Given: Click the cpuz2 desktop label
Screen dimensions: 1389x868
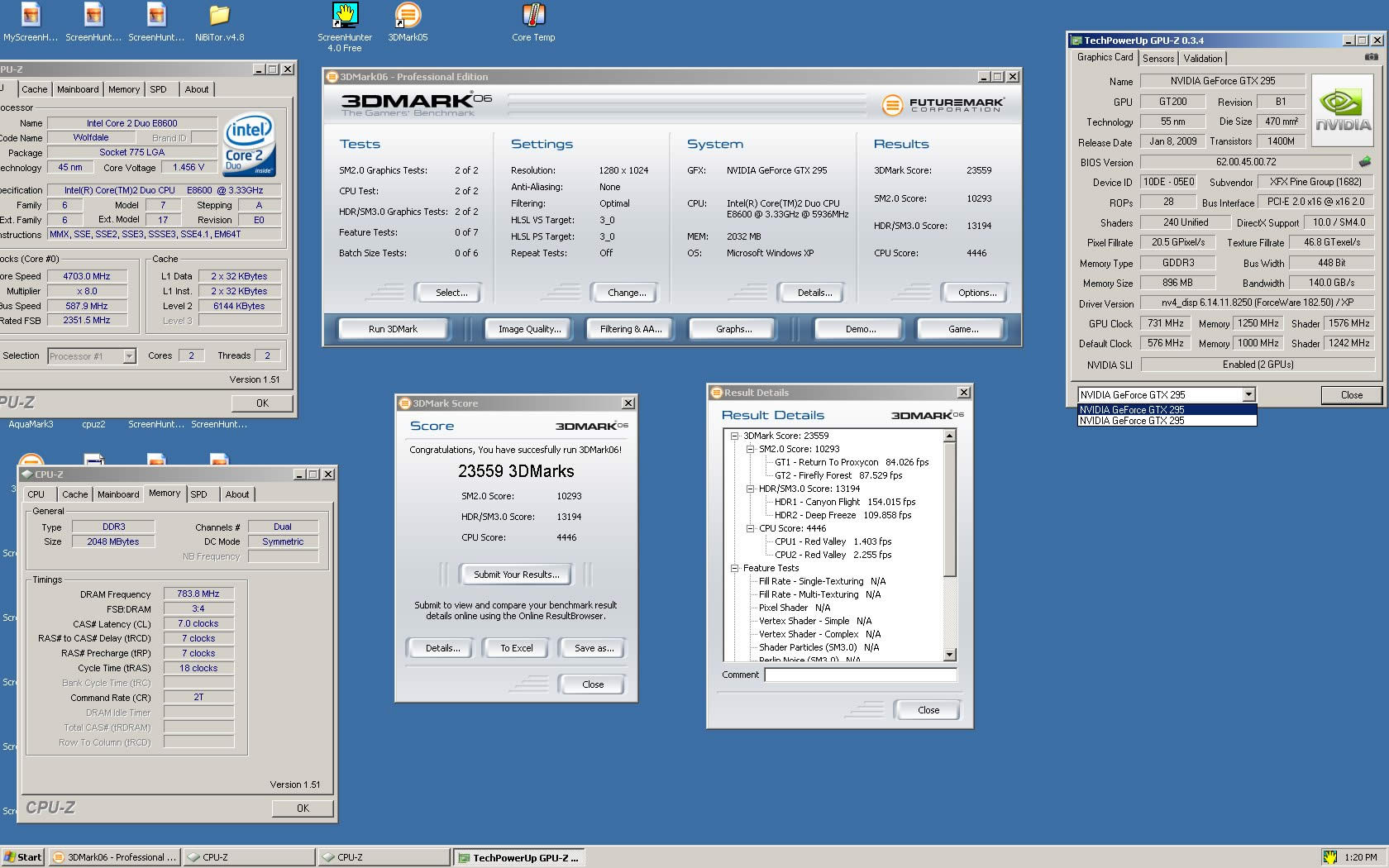Looking at the screenshot, I should tap(93, 424).
